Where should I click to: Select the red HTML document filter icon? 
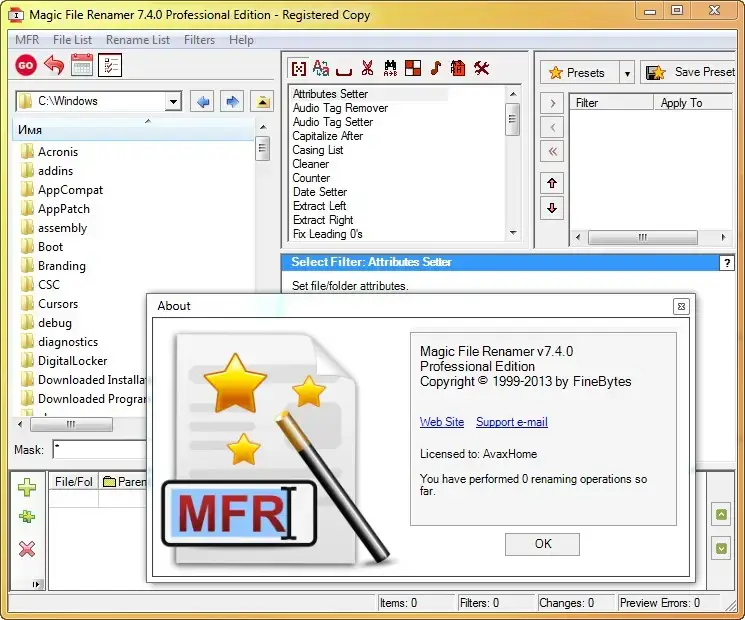tap(458, 68)
